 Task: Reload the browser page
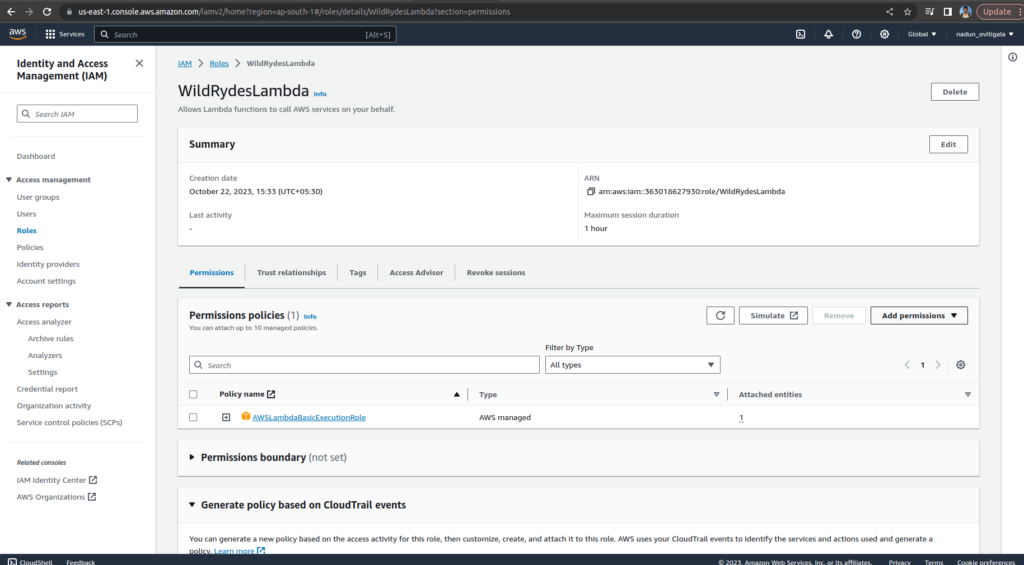coord(46,11)
